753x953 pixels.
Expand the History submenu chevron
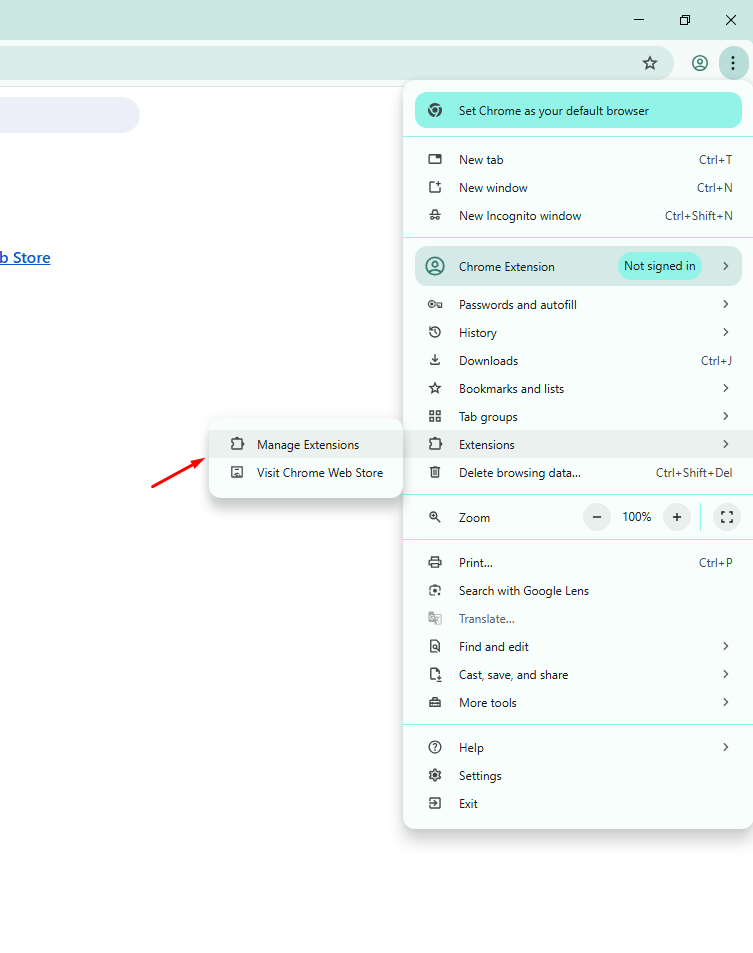(726, 332)
